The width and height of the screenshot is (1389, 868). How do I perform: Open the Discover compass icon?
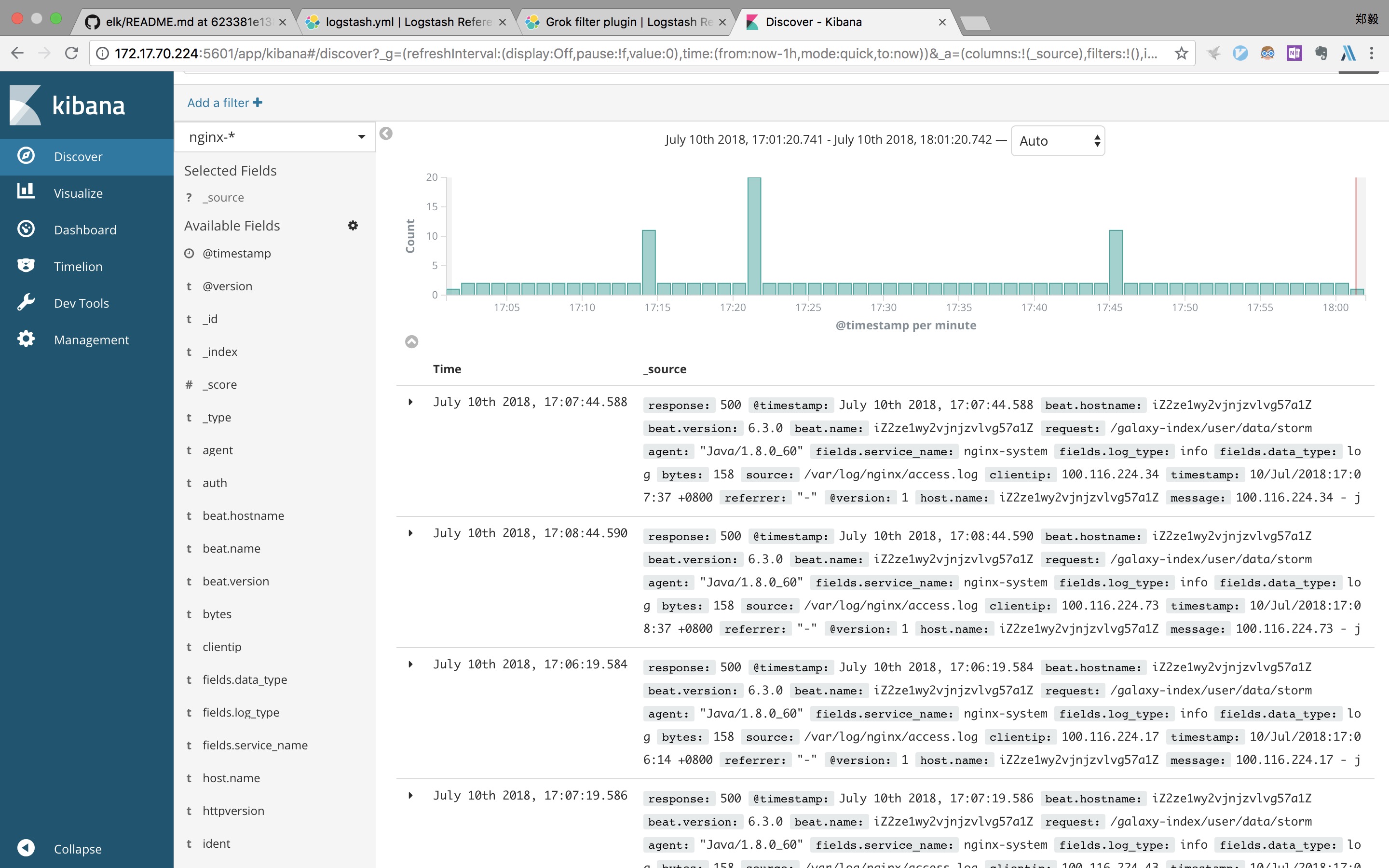[x=26, y=156]
